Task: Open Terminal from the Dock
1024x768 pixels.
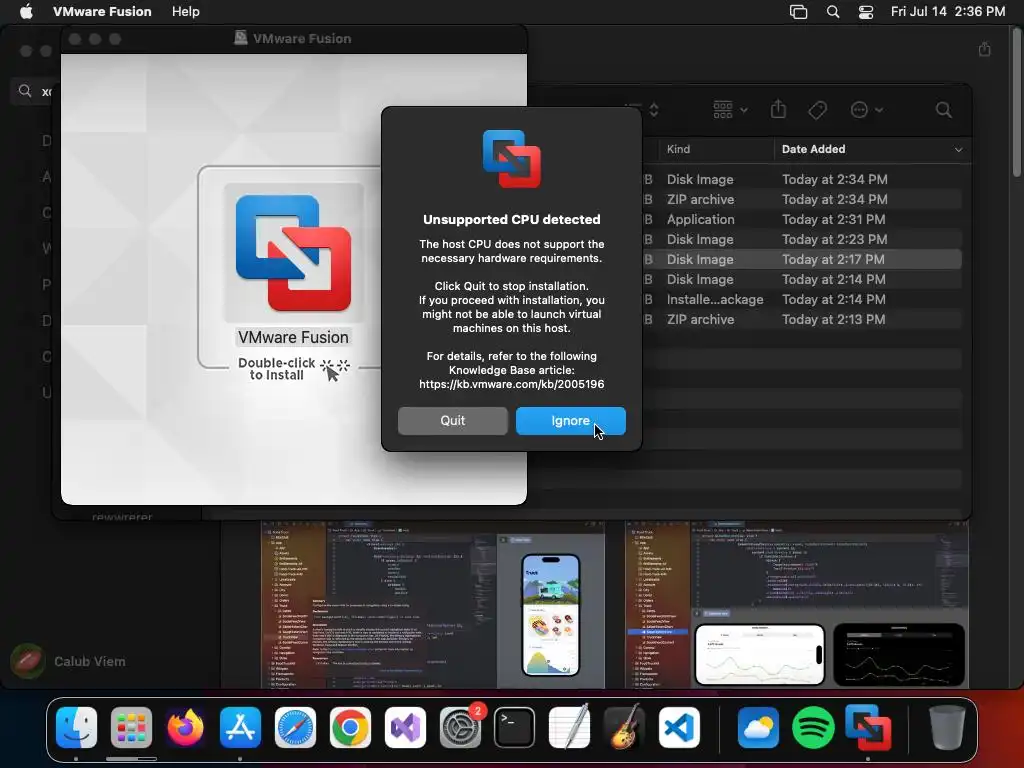Action: [x=515, y=727]
